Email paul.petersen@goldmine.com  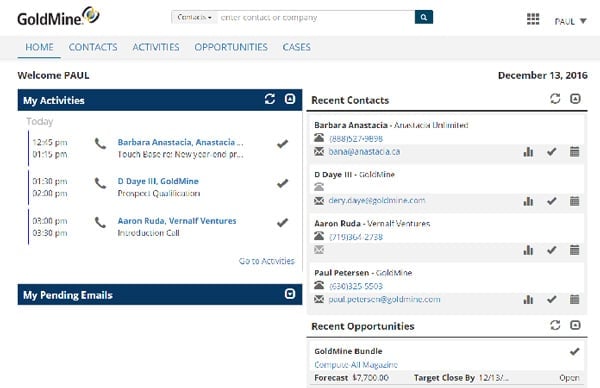coord(384,299)
